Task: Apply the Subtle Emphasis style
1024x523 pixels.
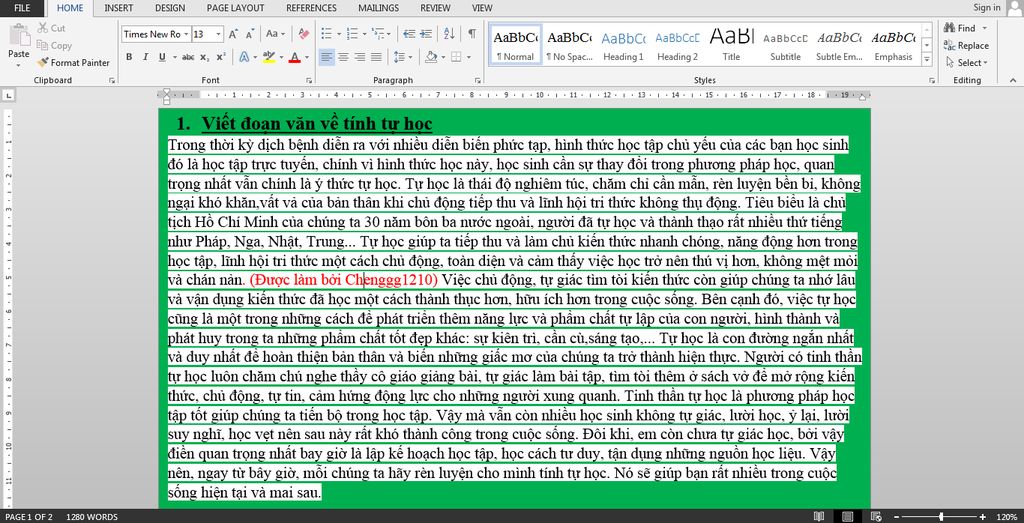Action: tap(840, 45)
